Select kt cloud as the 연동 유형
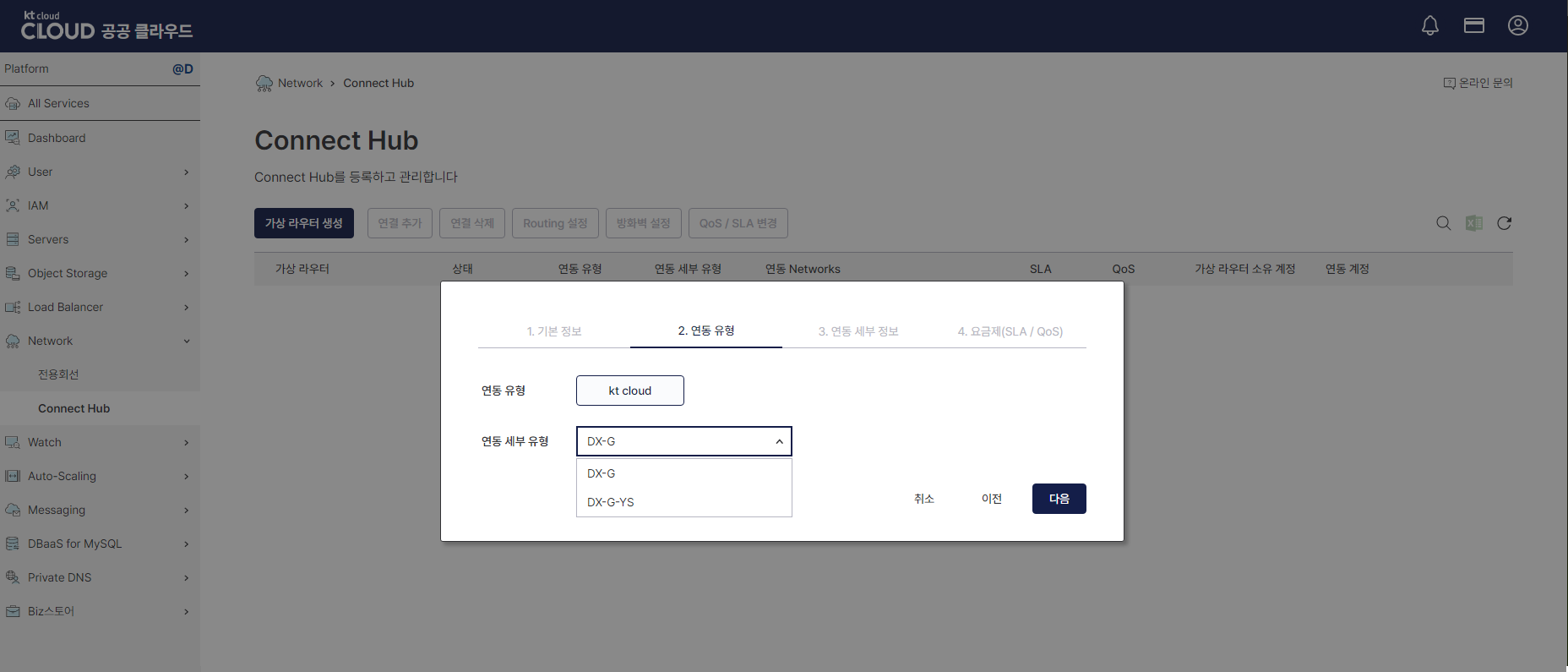The height and width of the screenshot is (672, 1568). pos(630,391)
